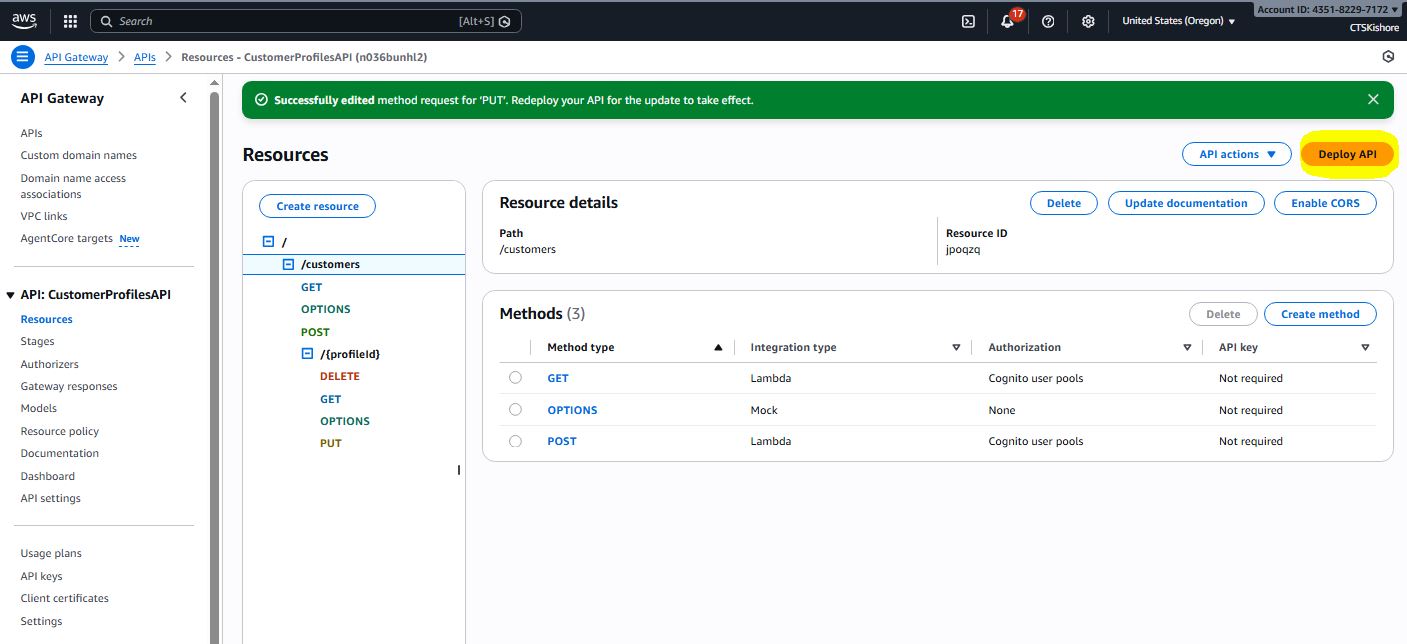Dismiss the green success banner

pyautogui.click(x=1373, y=100)
